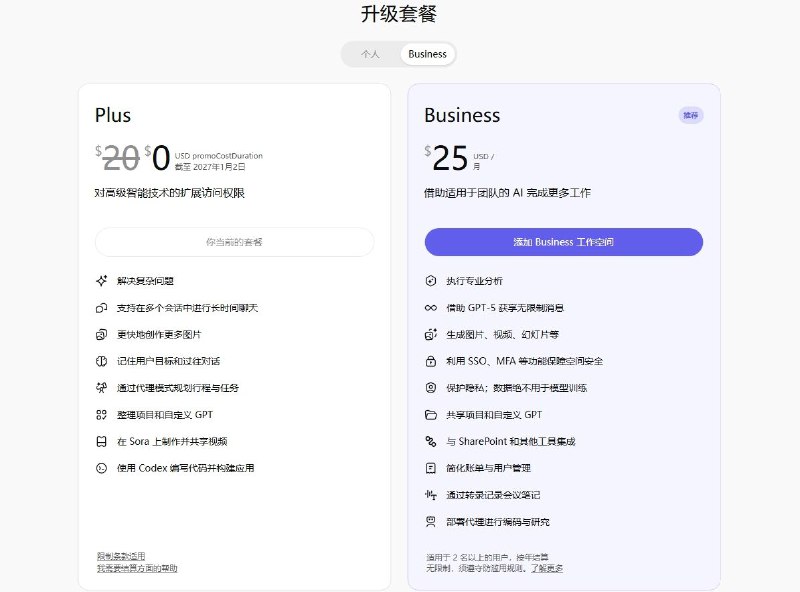Click the image icon beside 更快地创作更多图片
The image size is (800, 592).
click(x=101, y=334)
